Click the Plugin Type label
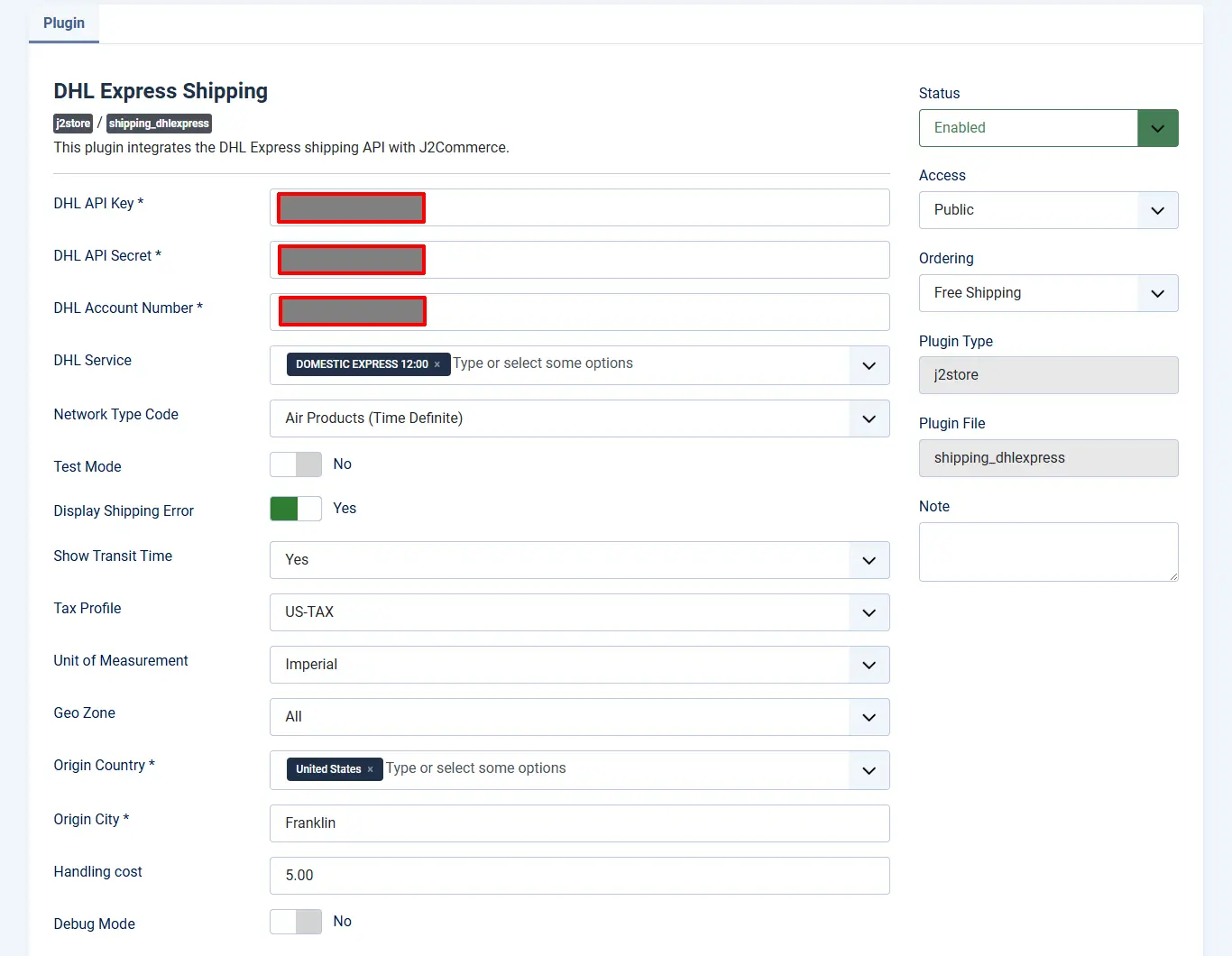 point(955,342)
